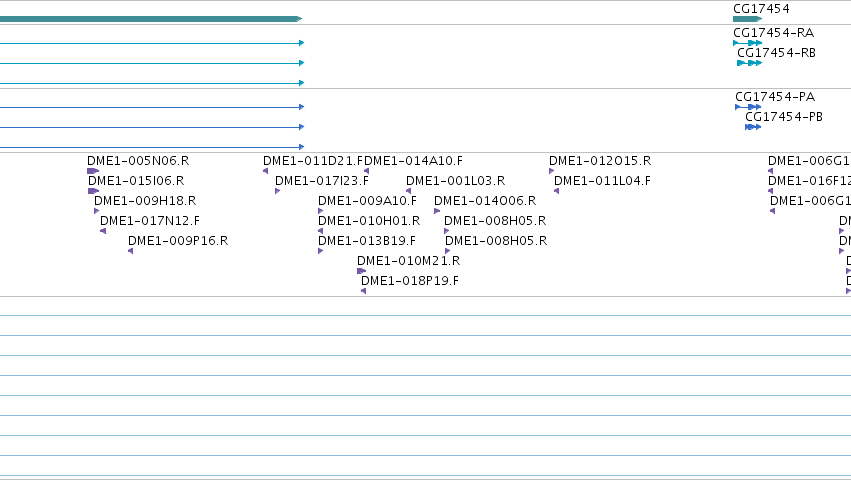Select the arrow glyph under DME1-018P19.F
This screenshot has width=851, height=480.
pos(363,291)
